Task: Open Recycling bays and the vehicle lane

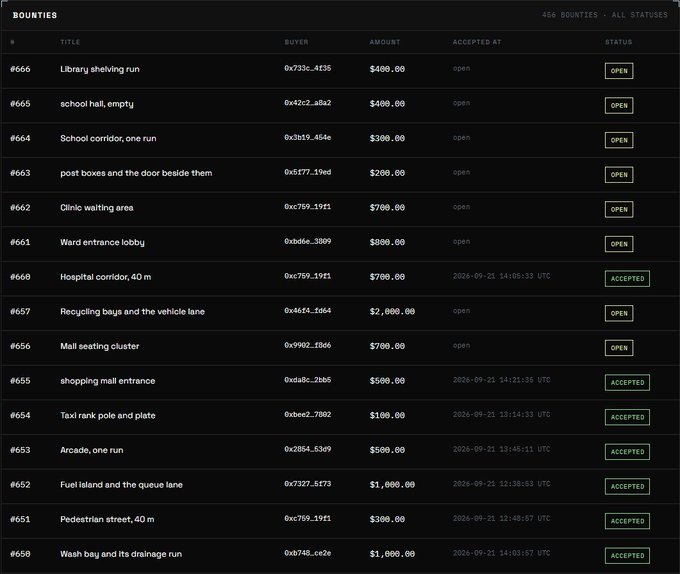Action: click(x=132, y=311)
